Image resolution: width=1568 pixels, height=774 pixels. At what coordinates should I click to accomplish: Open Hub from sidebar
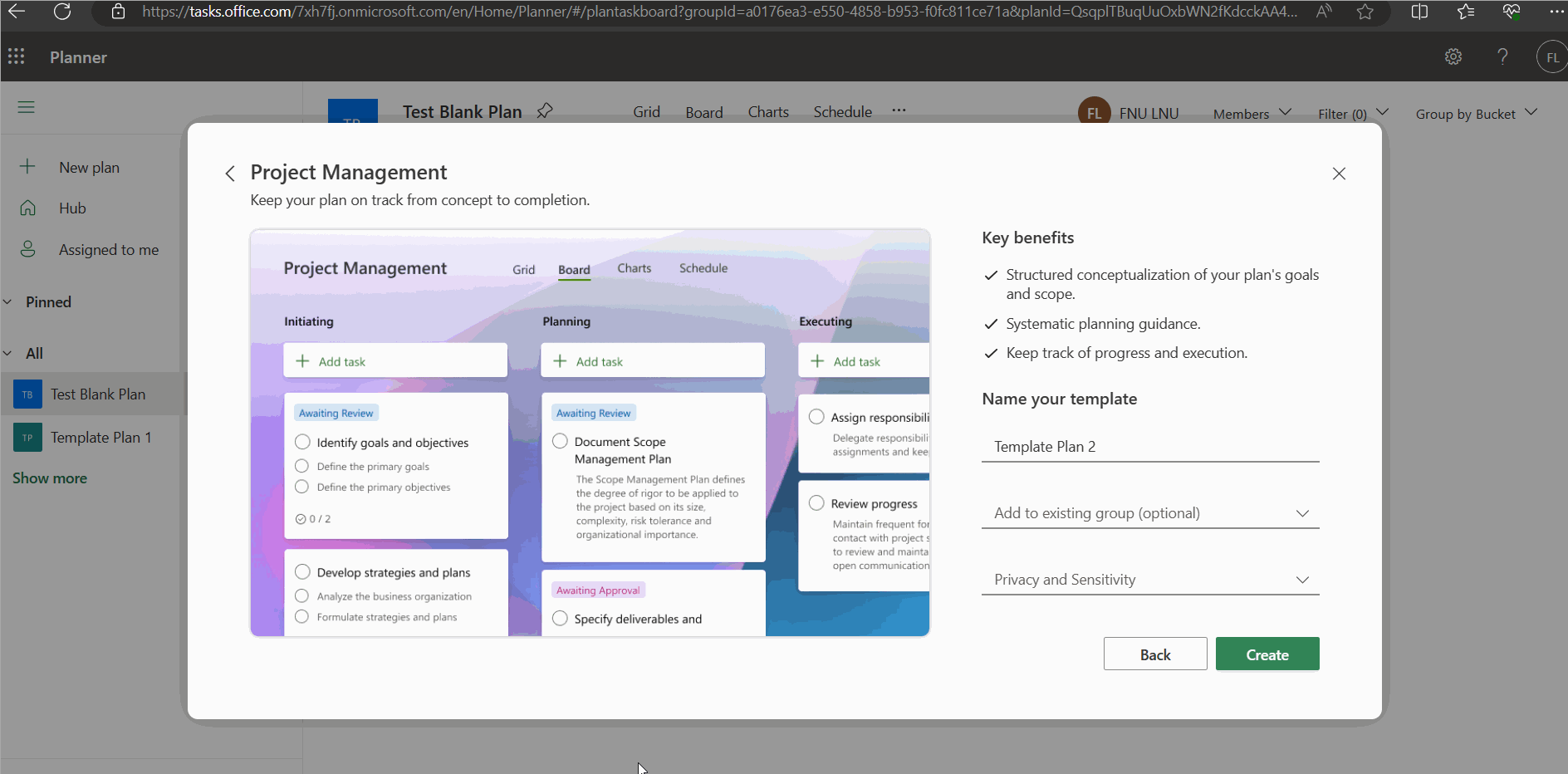tap(72, 208)
